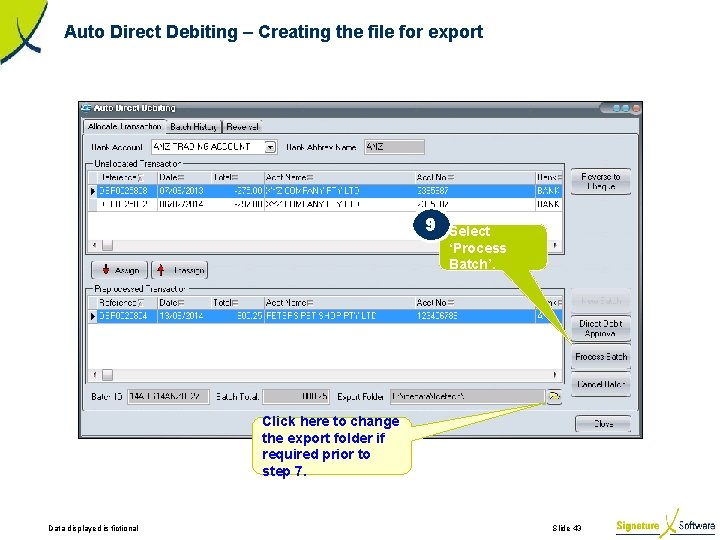Switch to the Batch History tab
Image resolution: width=720 pixels, height=540 pixels.
(x=193, y=127)
